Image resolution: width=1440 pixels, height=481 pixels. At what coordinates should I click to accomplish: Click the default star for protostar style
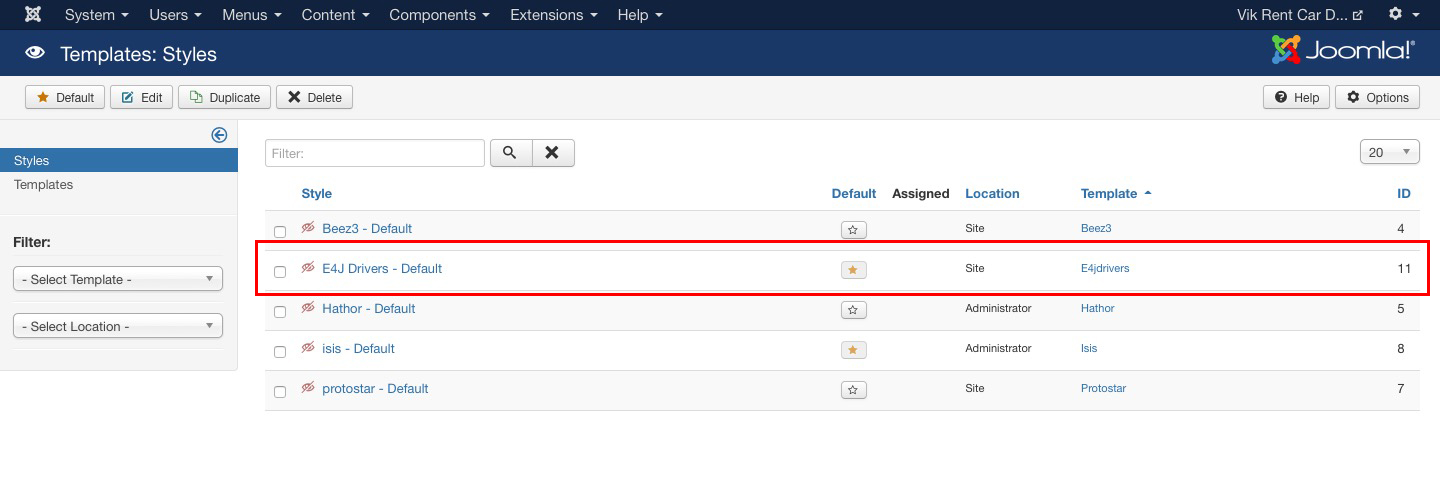click(853, 390)
